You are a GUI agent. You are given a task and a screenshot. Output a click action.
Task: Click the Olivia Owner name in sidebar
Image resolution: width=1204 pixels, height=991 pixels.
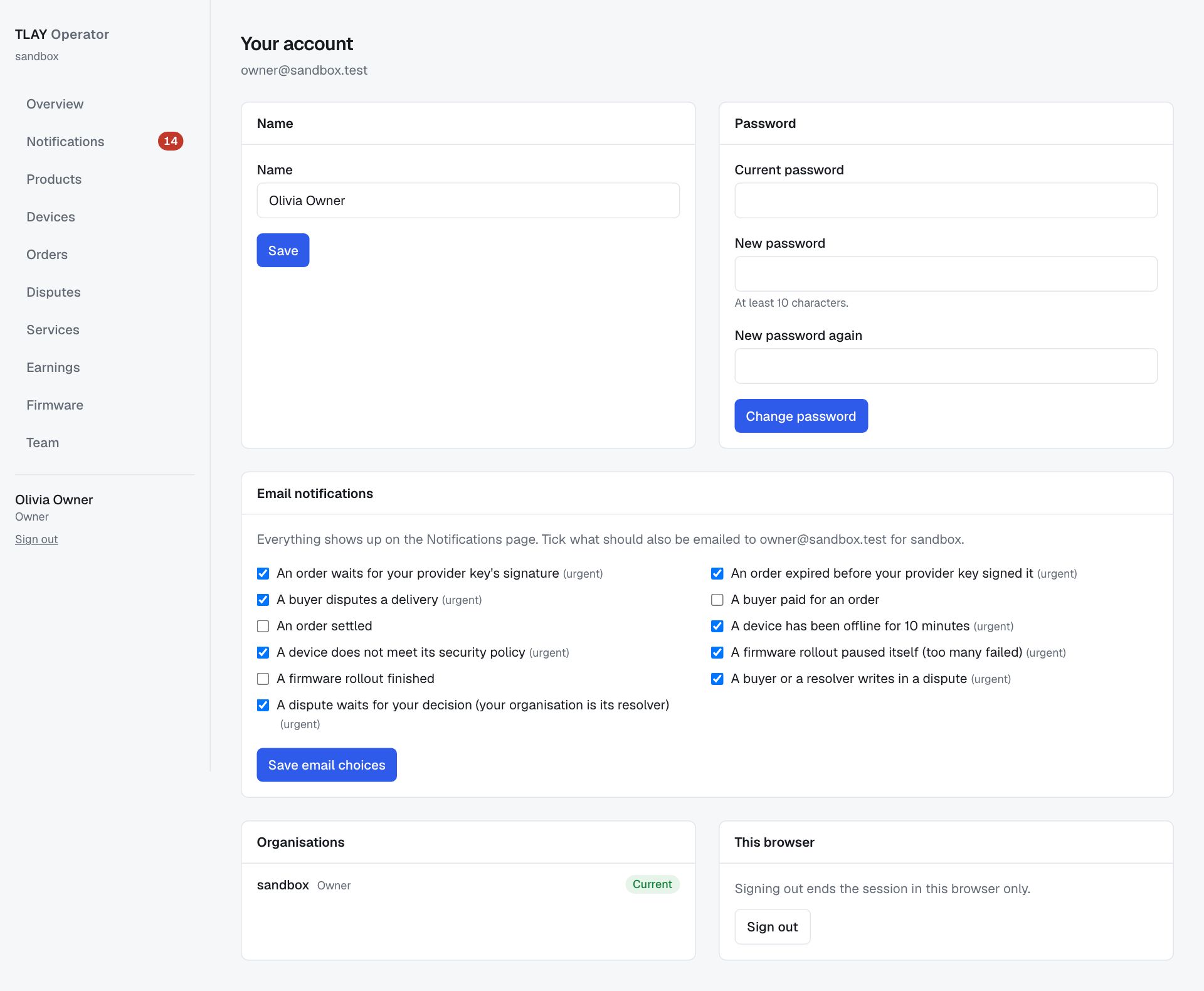54,500
